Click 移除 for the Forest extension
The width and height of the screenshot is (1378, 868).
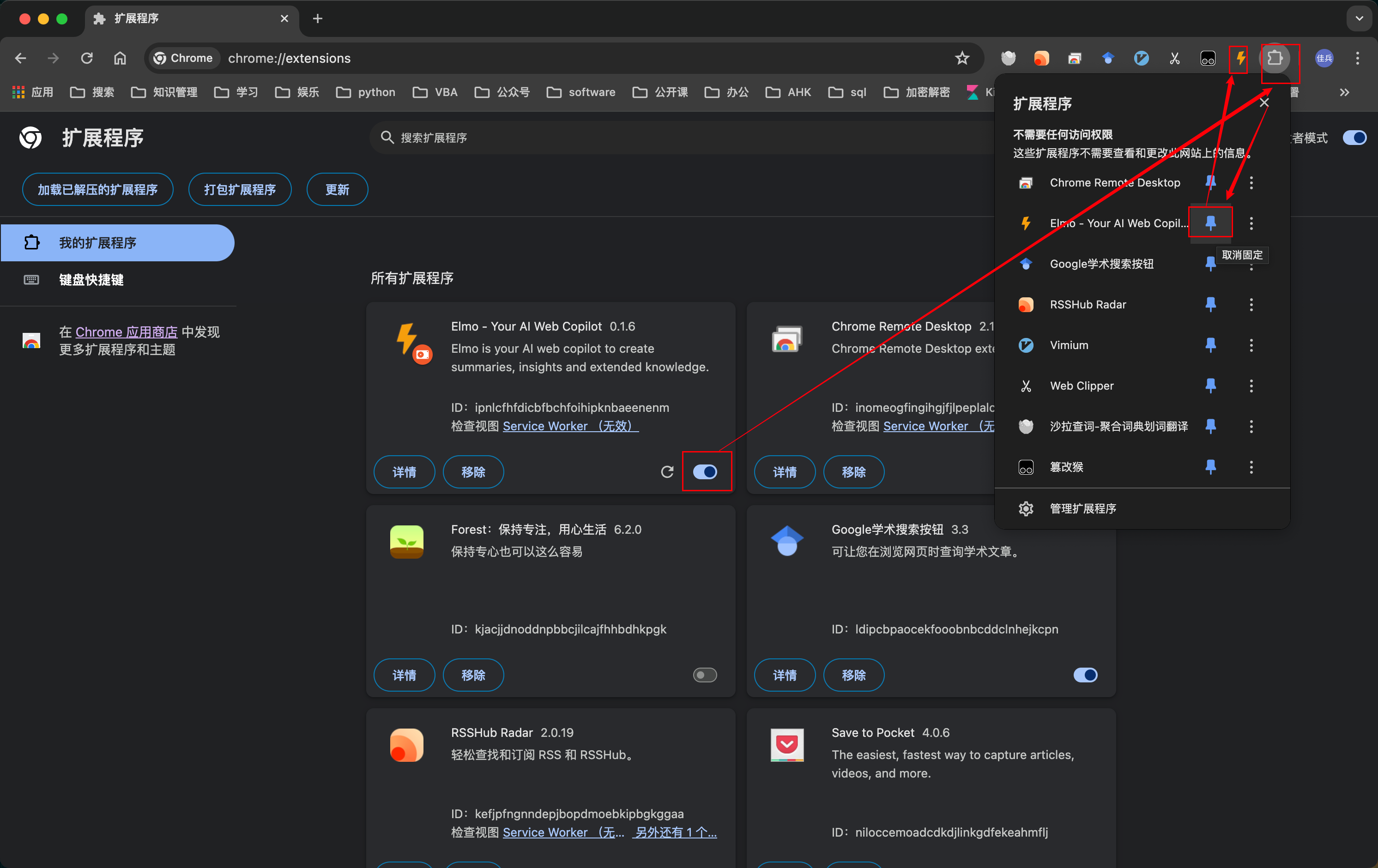click(473, 675)
